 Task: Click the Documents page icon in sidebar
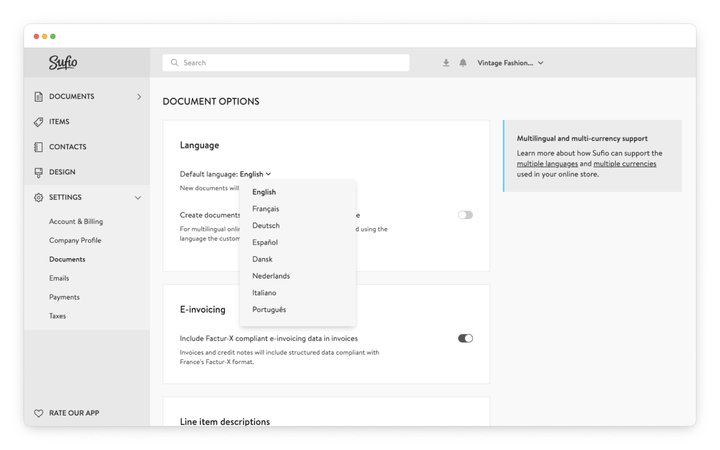click(39, 96)
